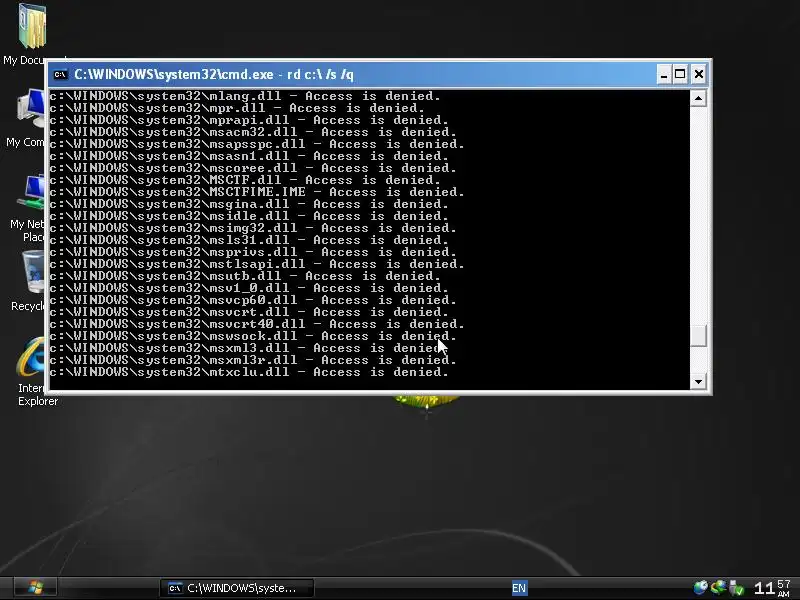Maximize the cmd.exe window
Image resolution: width=800 pixels, height=600 pixels.
click(680, 74)
